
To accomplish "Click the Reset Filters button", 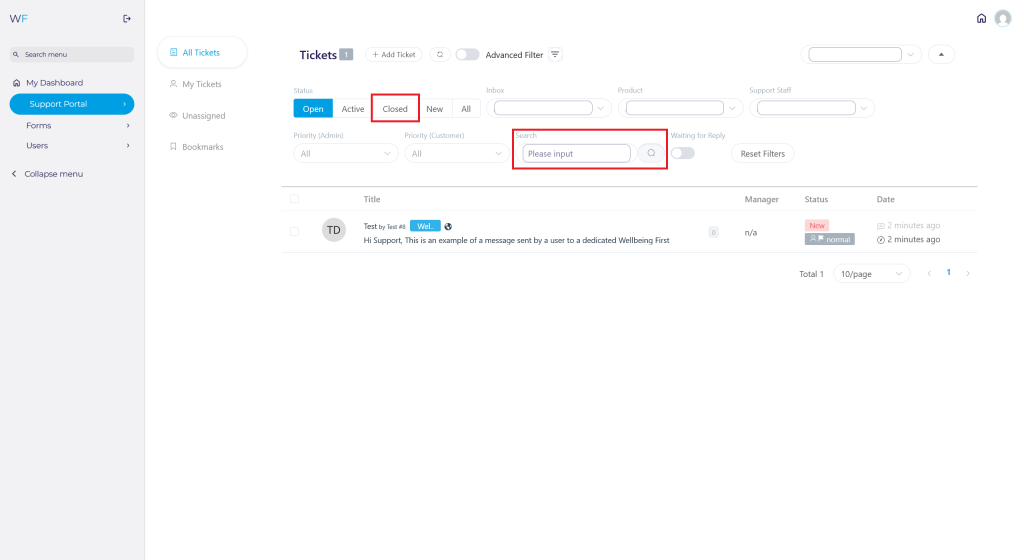I will (763, 154).
